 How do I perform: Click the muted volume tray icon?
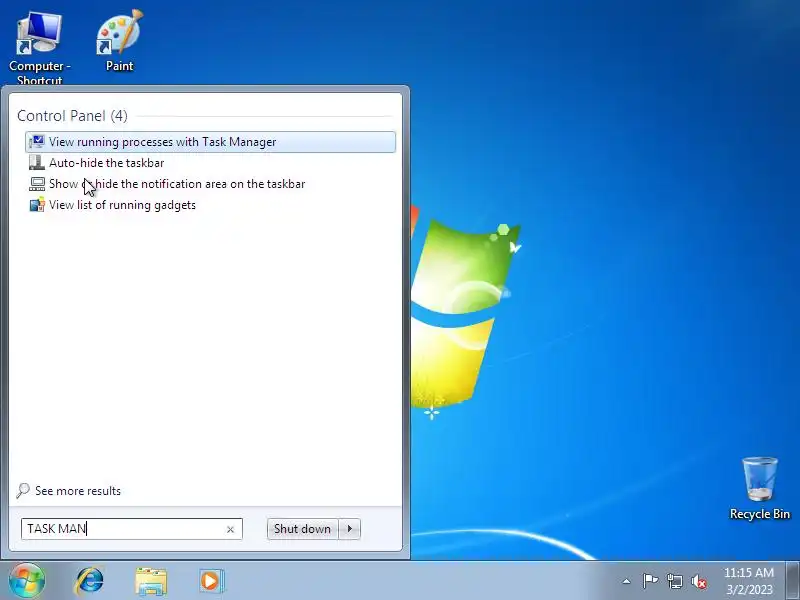pos(699,581)
